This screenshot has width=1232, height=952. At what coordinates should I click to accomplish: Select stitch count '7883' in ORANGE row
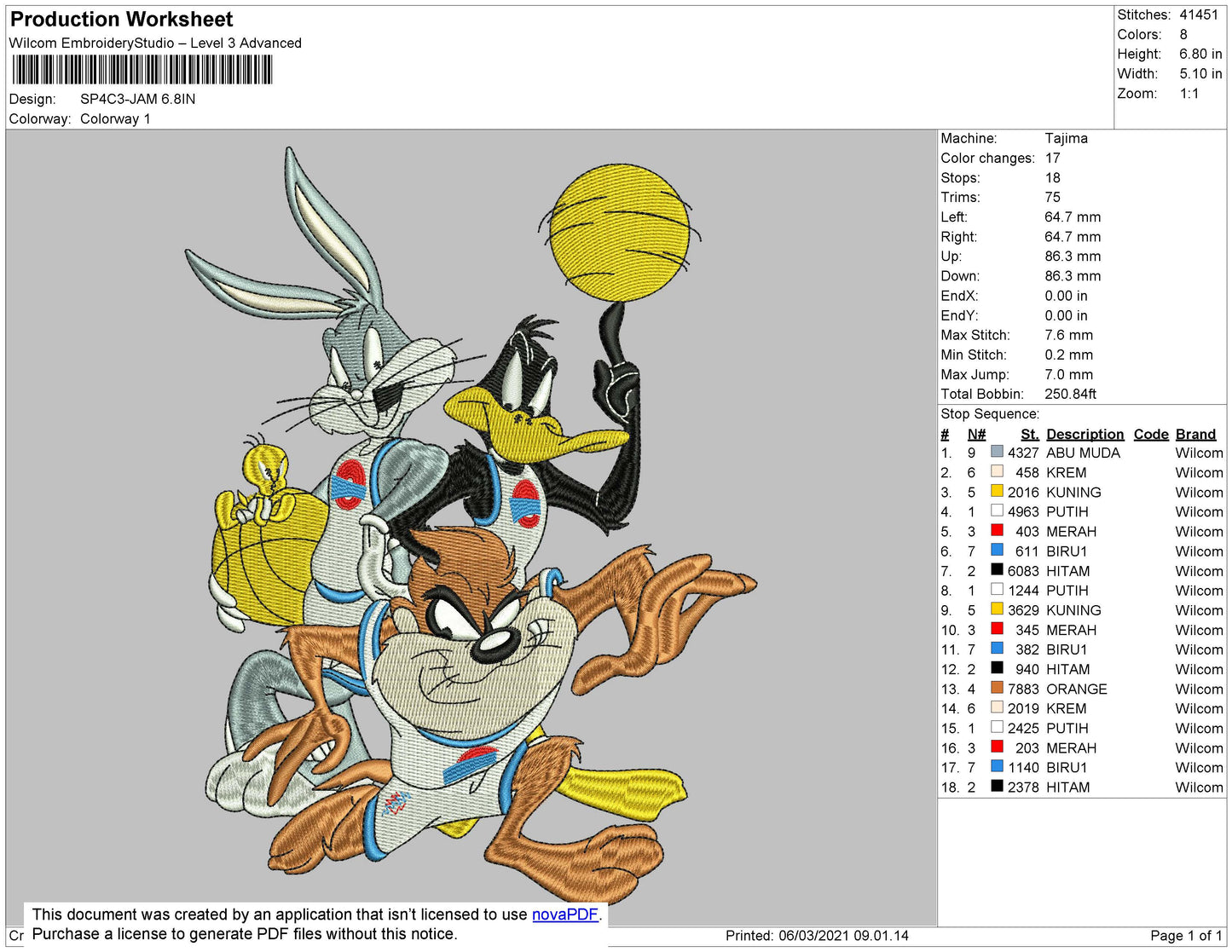pyautogui.click(x=1023, y=689)
